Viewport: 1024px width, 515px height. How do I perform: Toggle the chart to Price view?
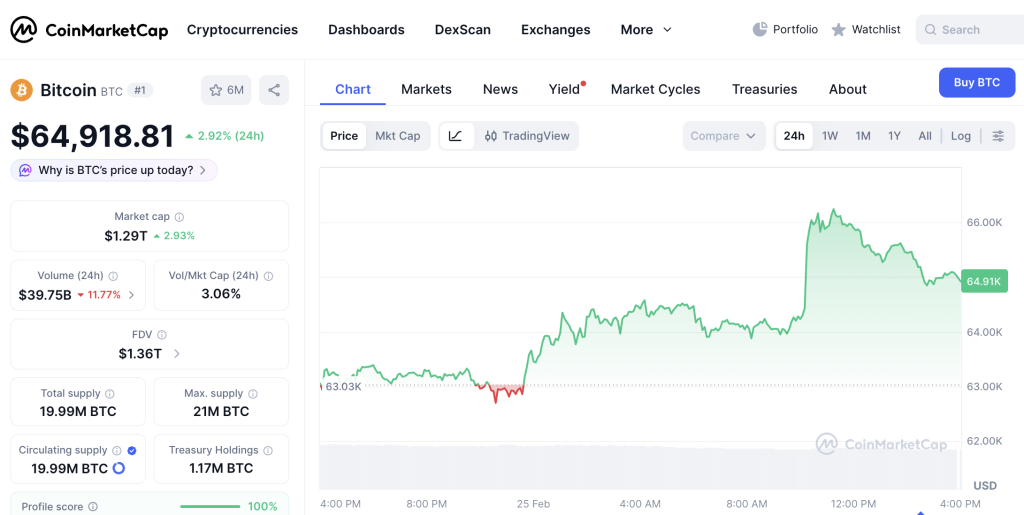point(344,136)
